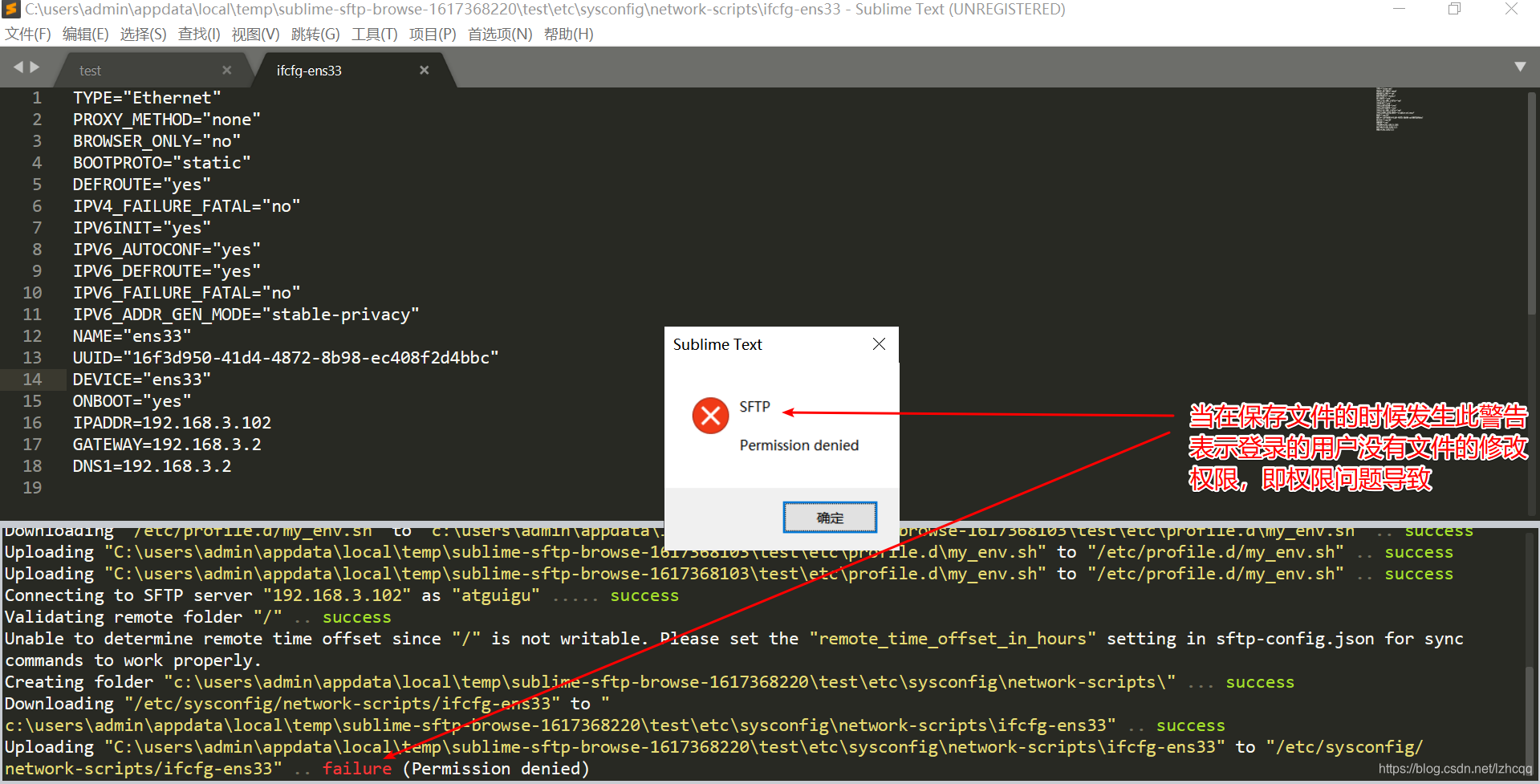Viewport: 1540px width, 784px height.
Task: Open the 项目(P) menu
Action: pyautogui.click(x=433, y=35)
